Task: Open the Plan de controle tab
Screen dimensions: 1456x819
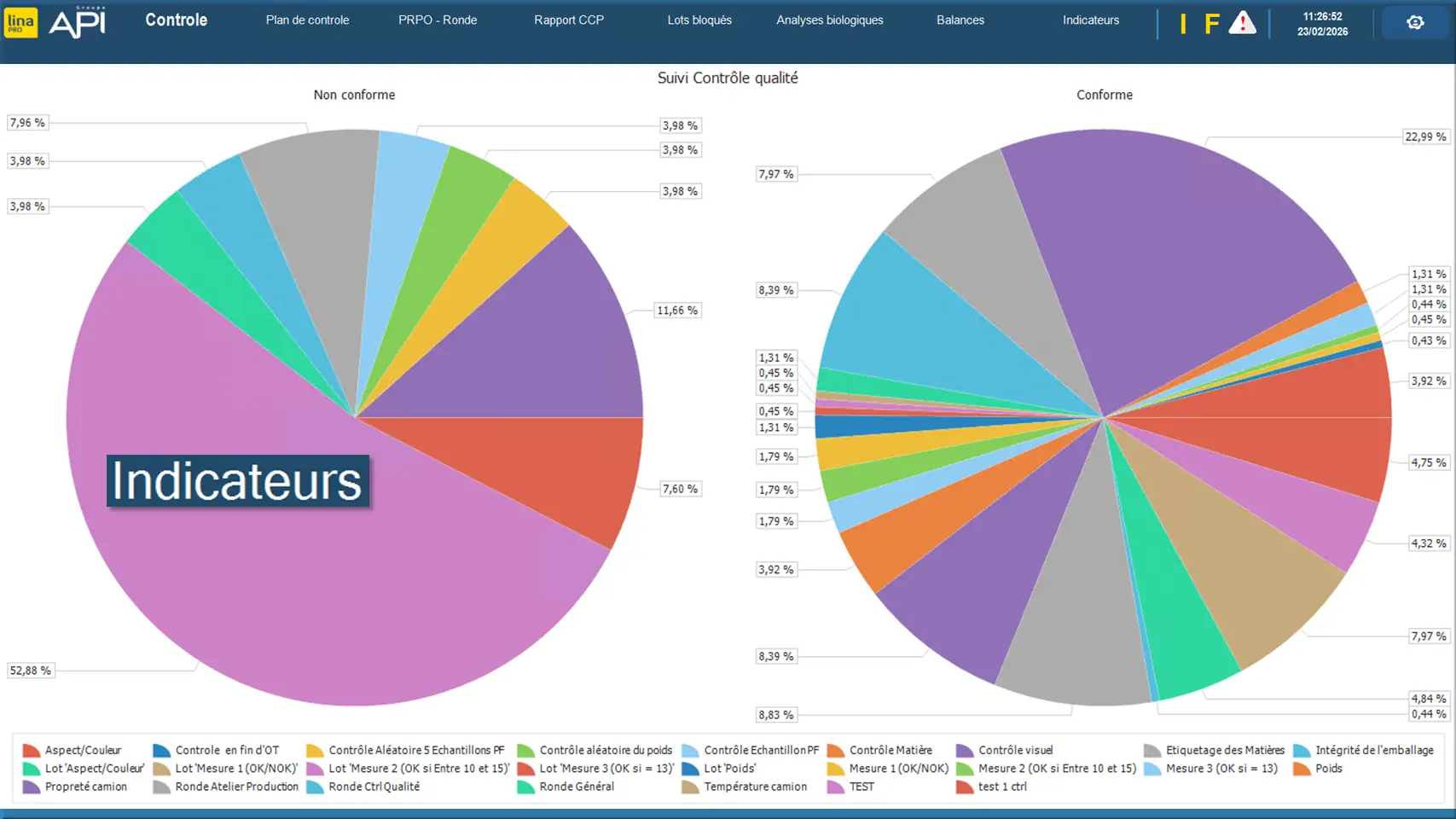Action: [307, 20]
